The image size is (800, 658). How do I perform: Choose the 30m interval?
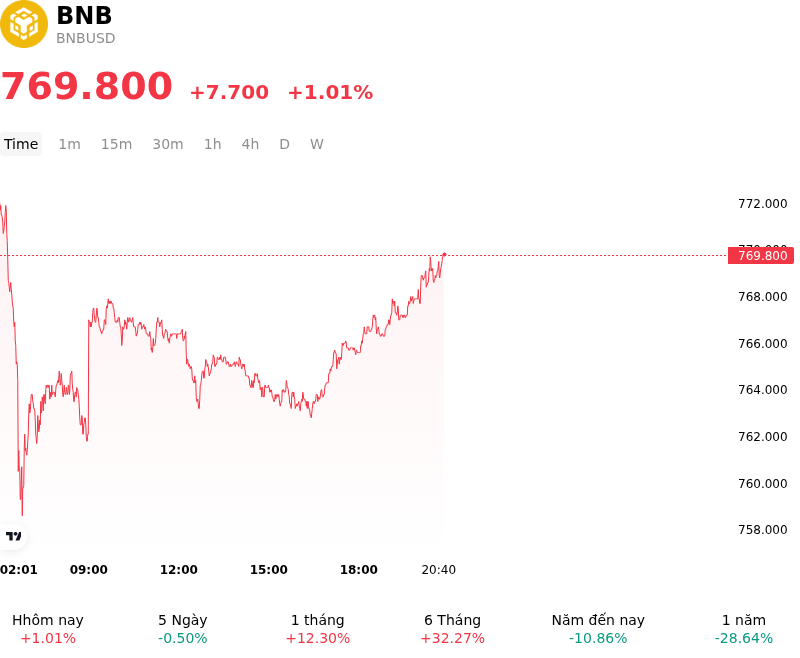click(168, 144)
